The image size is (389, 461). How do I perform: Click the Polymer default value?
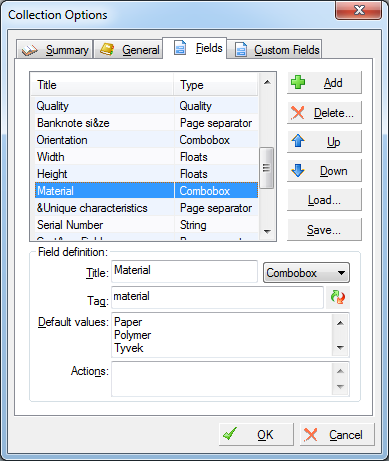click(x=132, y=335)
